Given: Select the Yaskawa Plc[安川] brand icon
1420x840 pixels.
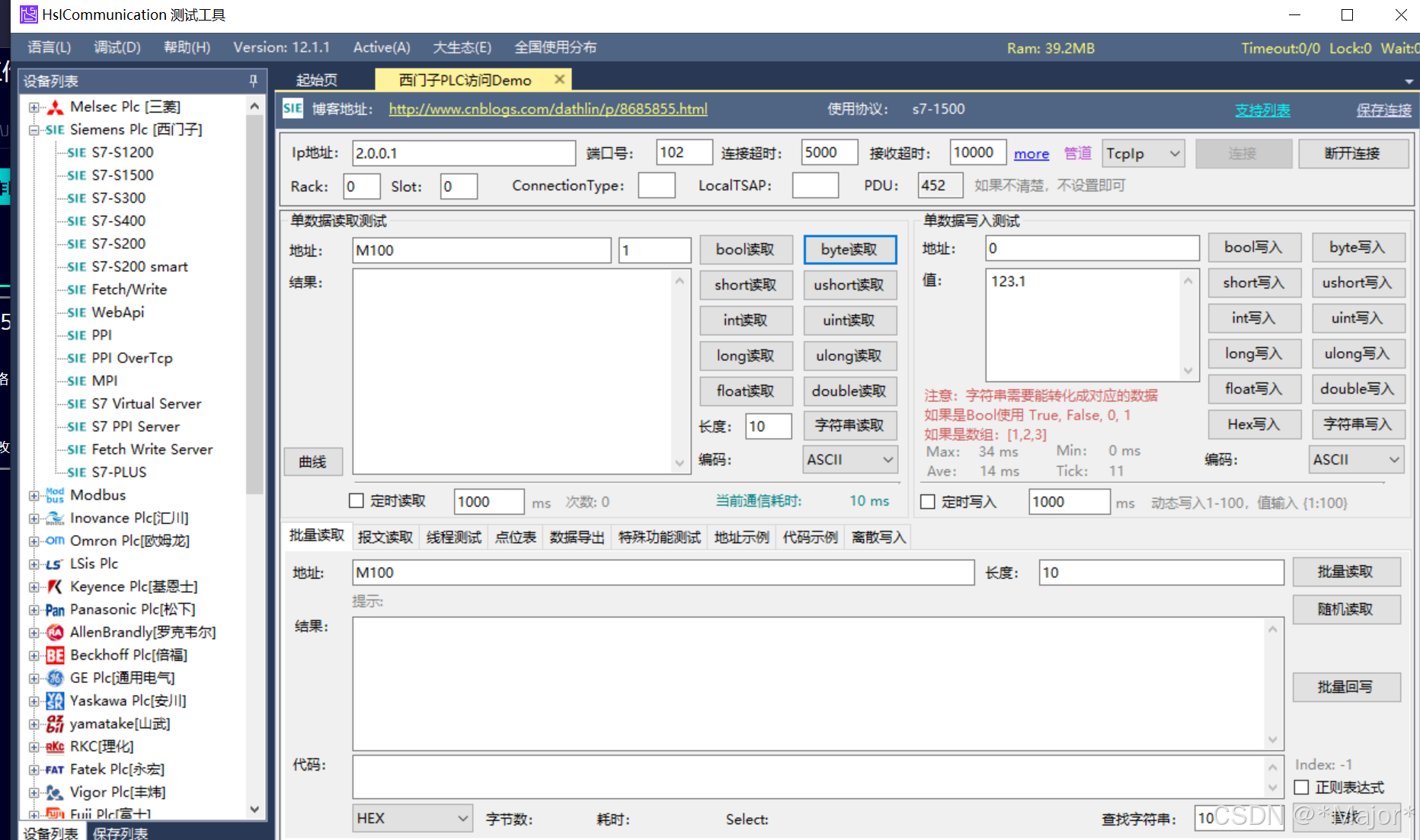Looking at the screenshot, I should click(x=54, y=701).
